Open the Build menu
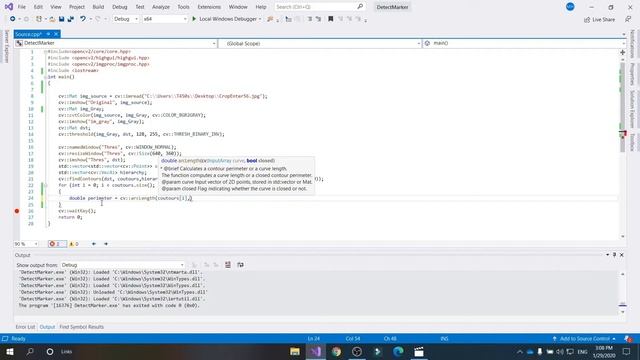This screenshot has height=360, width=640. [98, 7]
